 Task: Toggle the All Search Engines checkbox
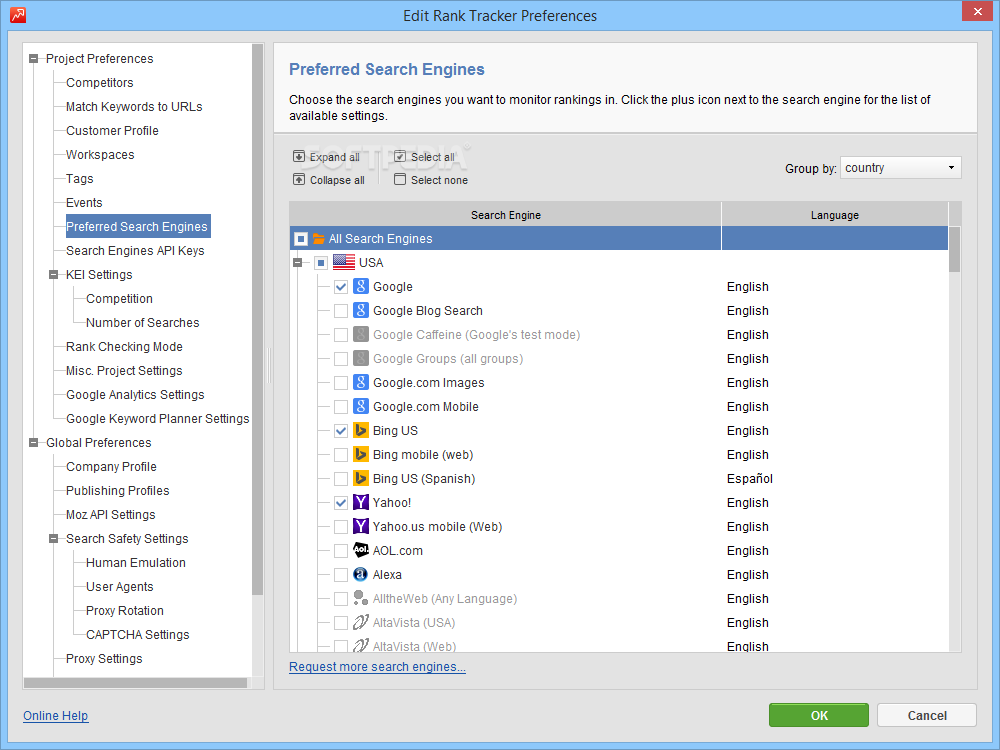[x=301, y=239]
